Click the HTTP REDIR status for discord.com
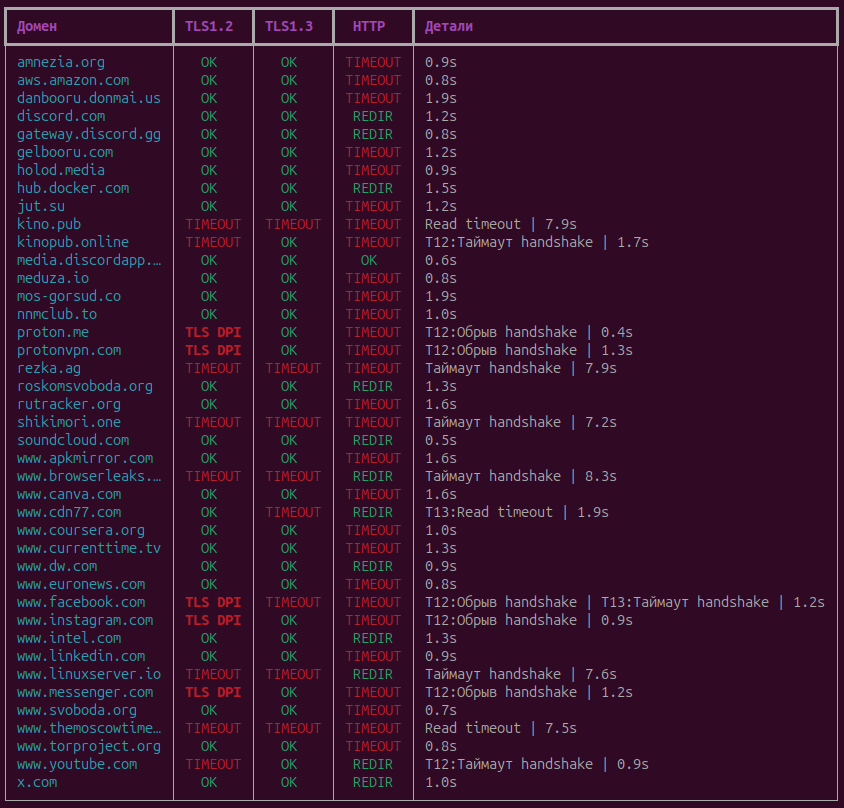This screenshot has width=844, height=808. [x=373, y=116]
